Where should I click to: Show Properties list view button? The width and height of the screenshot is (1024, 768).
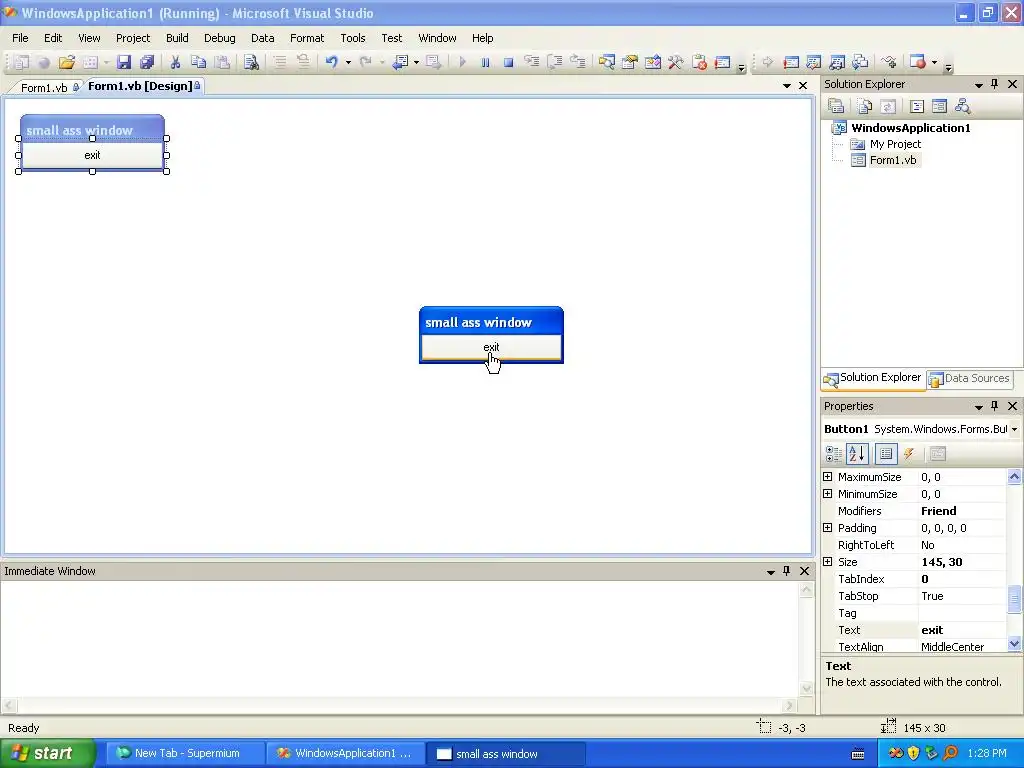(886, 454)
